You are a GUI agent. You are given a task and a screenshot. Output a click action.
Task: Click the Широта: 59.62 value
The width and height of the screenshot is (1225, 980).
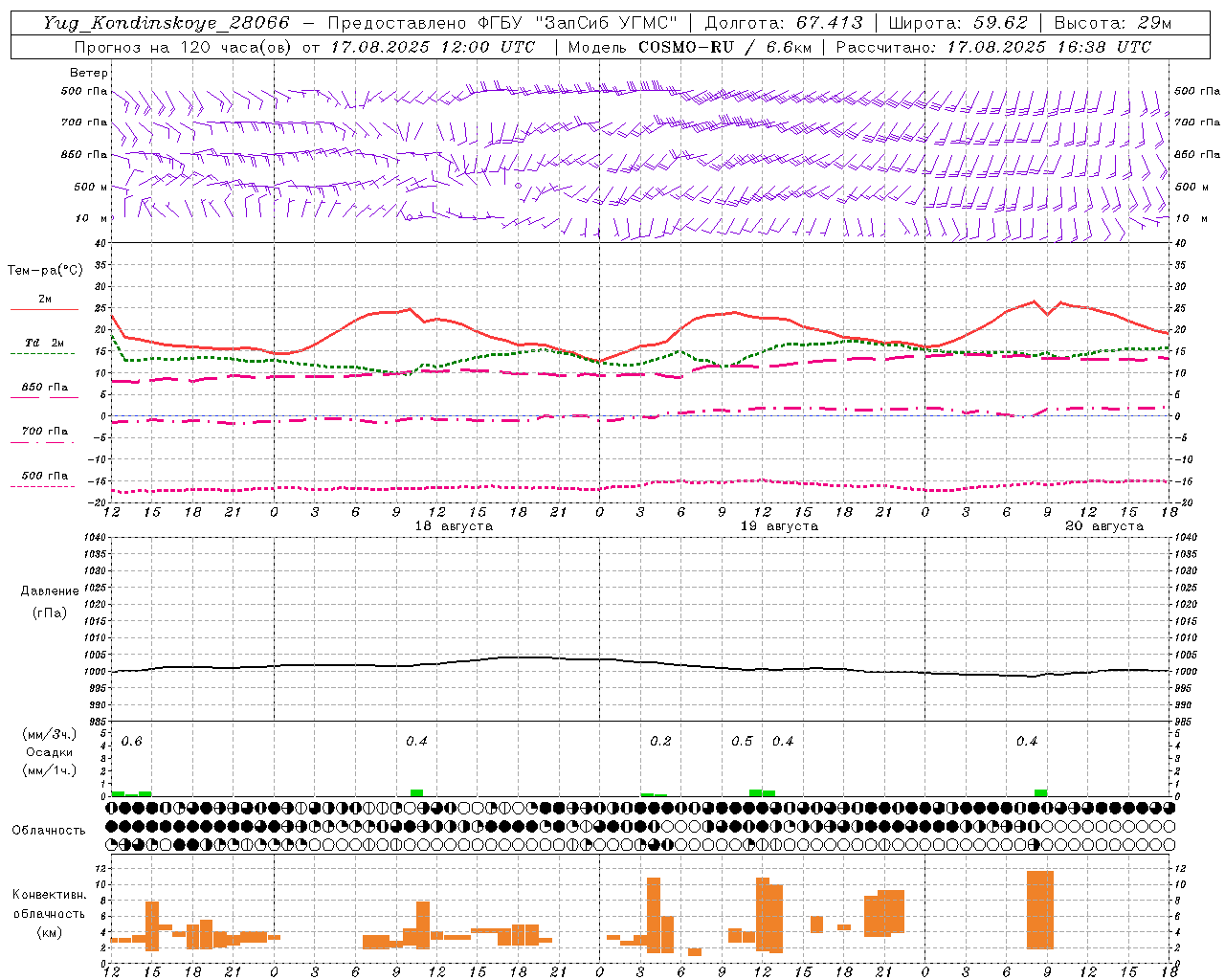[x=958, y=23]
